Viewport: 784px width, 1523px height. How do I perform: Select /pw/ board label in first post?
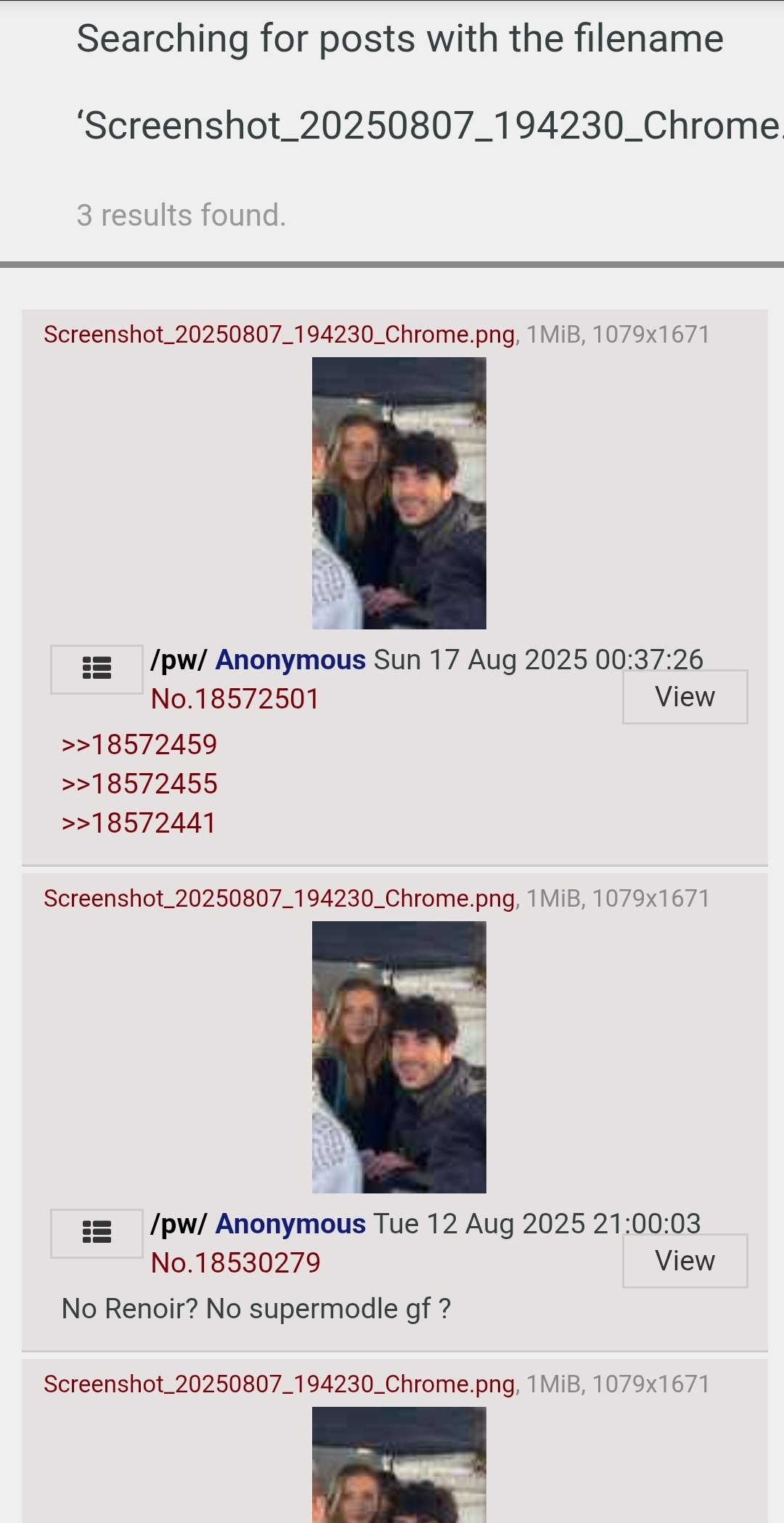(179, 660)
